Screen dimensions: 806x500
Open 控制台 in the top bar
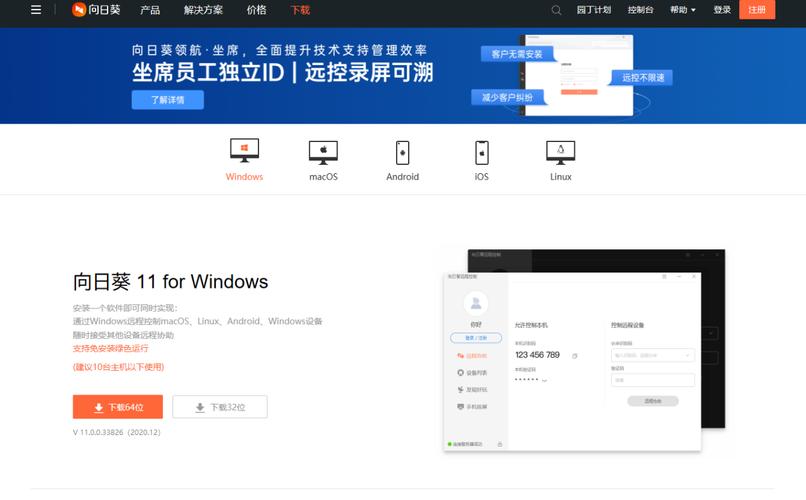click(640, 10)
